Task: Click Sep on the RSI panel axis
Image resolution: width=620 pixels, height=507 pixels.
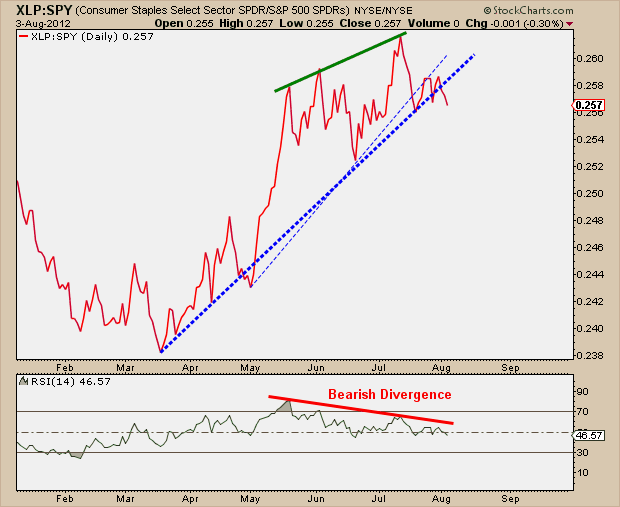Action: (x=510, y=499)
